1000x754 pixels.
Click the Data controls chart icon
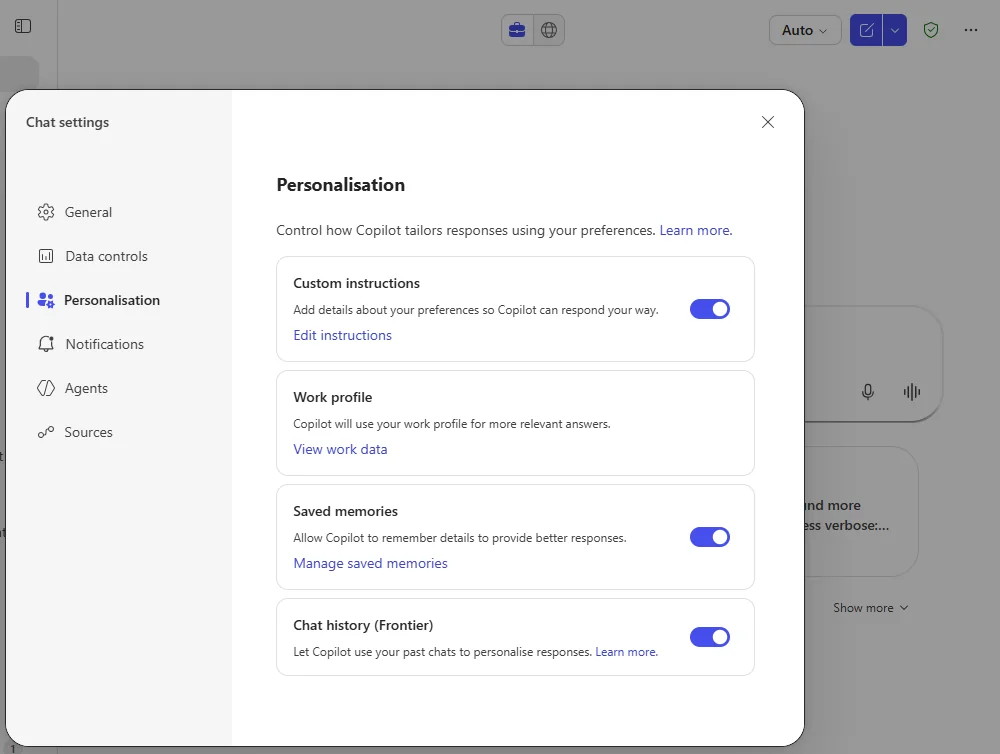tap(46, 256)
